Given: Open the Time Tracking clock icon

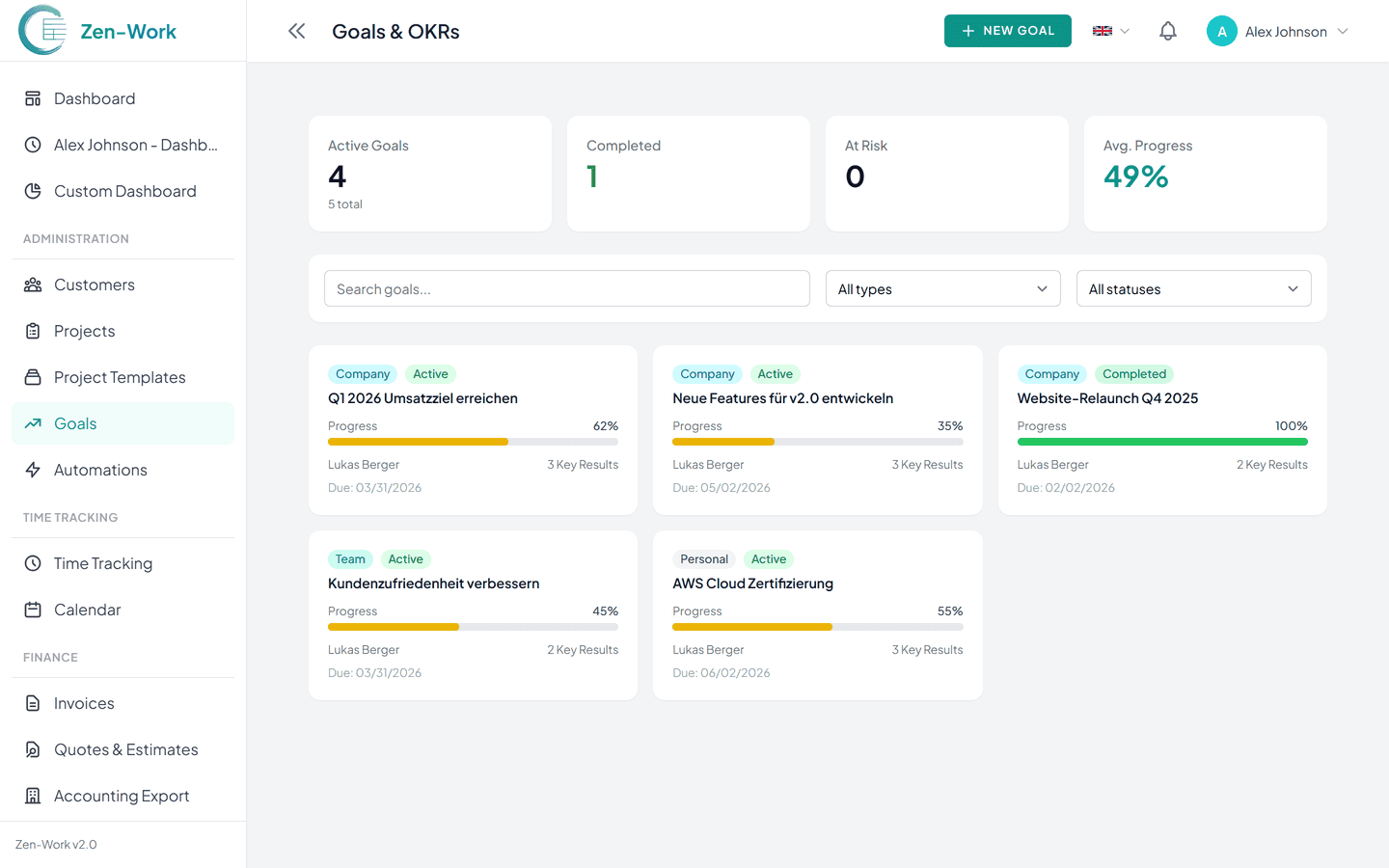Looking at the screenshot, I should coord(31,563).
